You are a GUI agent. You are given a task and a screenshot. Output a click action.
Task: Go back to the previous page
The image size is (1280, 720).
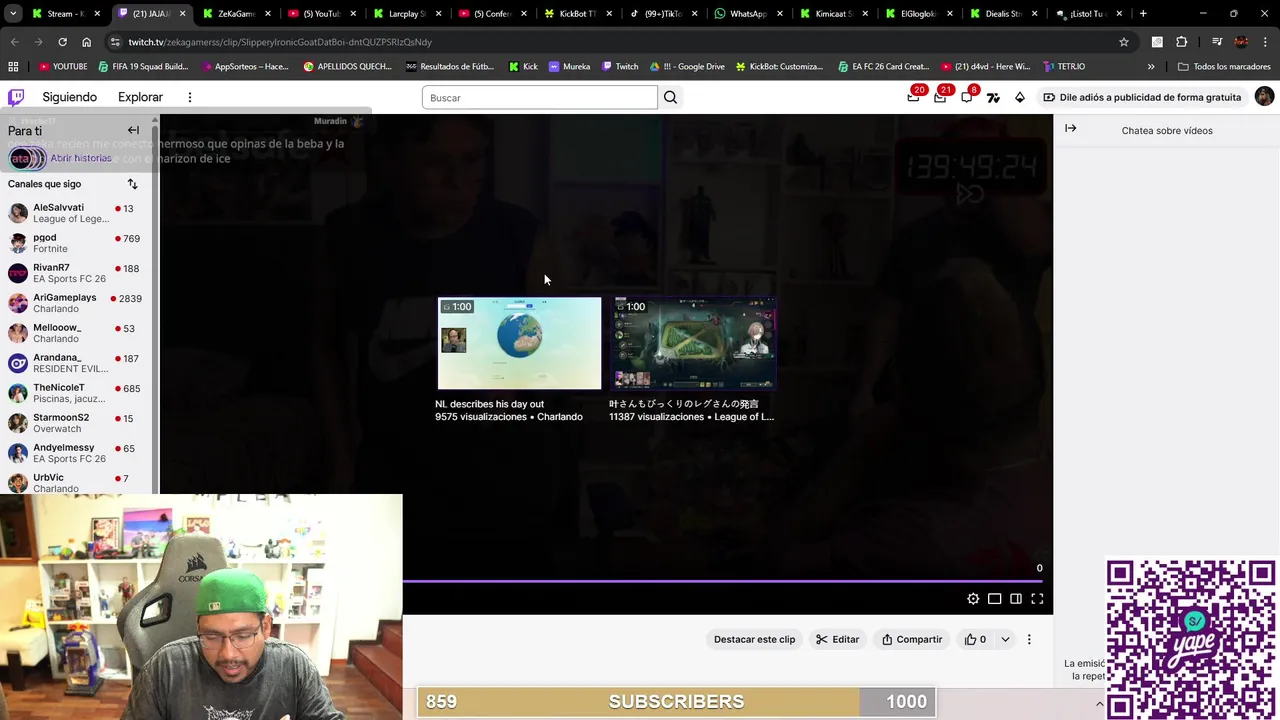click(14, 42)
